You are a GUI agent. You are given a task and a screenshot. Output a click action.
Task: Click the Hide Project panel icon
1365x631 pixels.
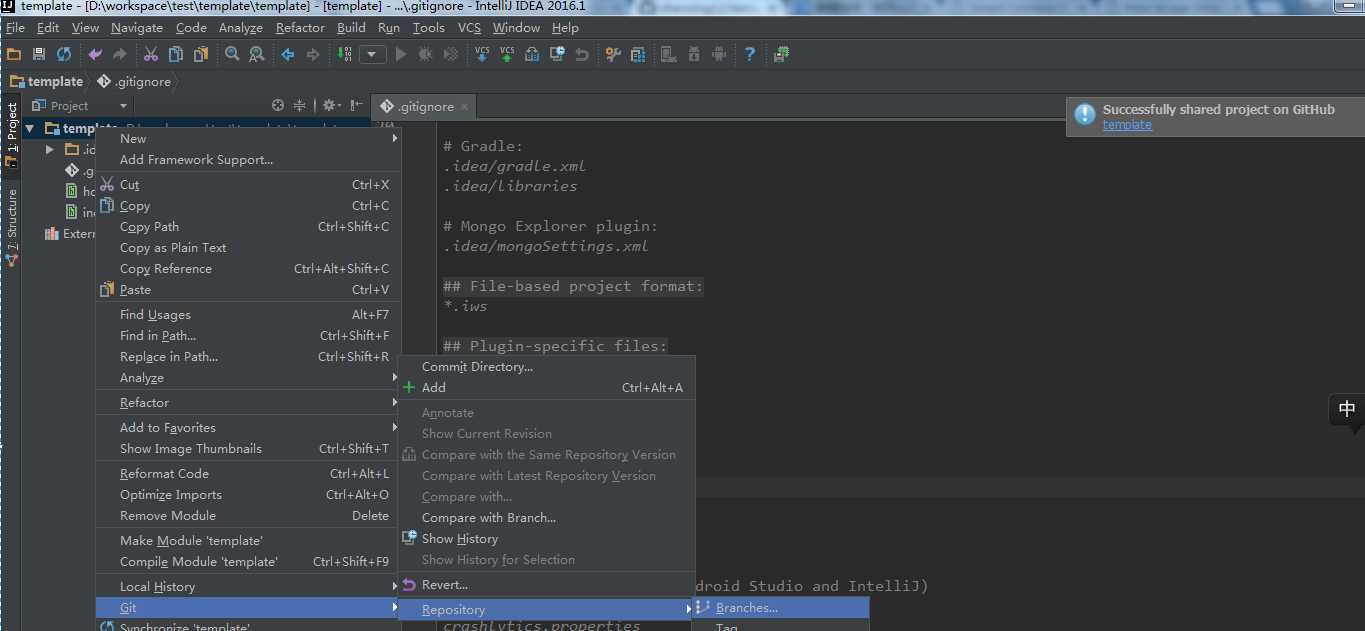[355, 105]
